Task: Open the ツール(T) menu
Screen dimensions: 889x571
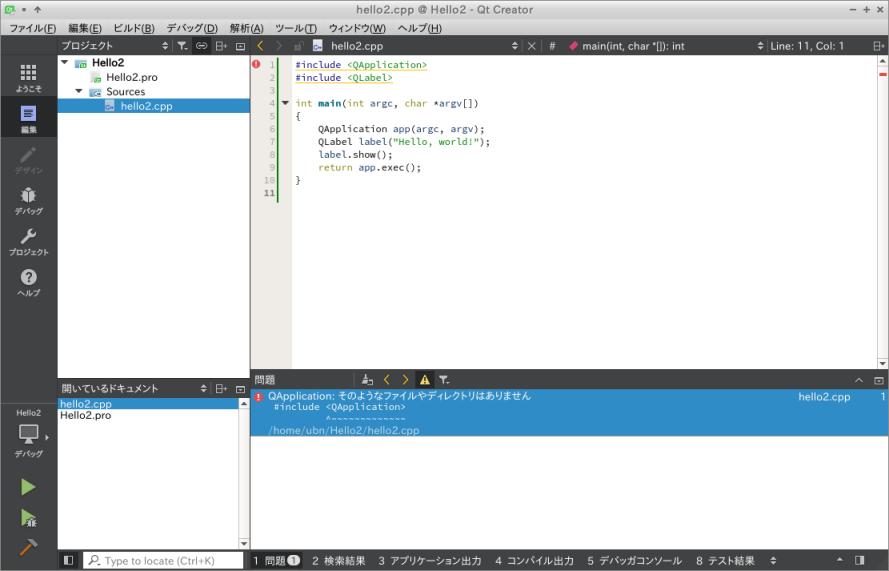Action: (x=296, y=28)
